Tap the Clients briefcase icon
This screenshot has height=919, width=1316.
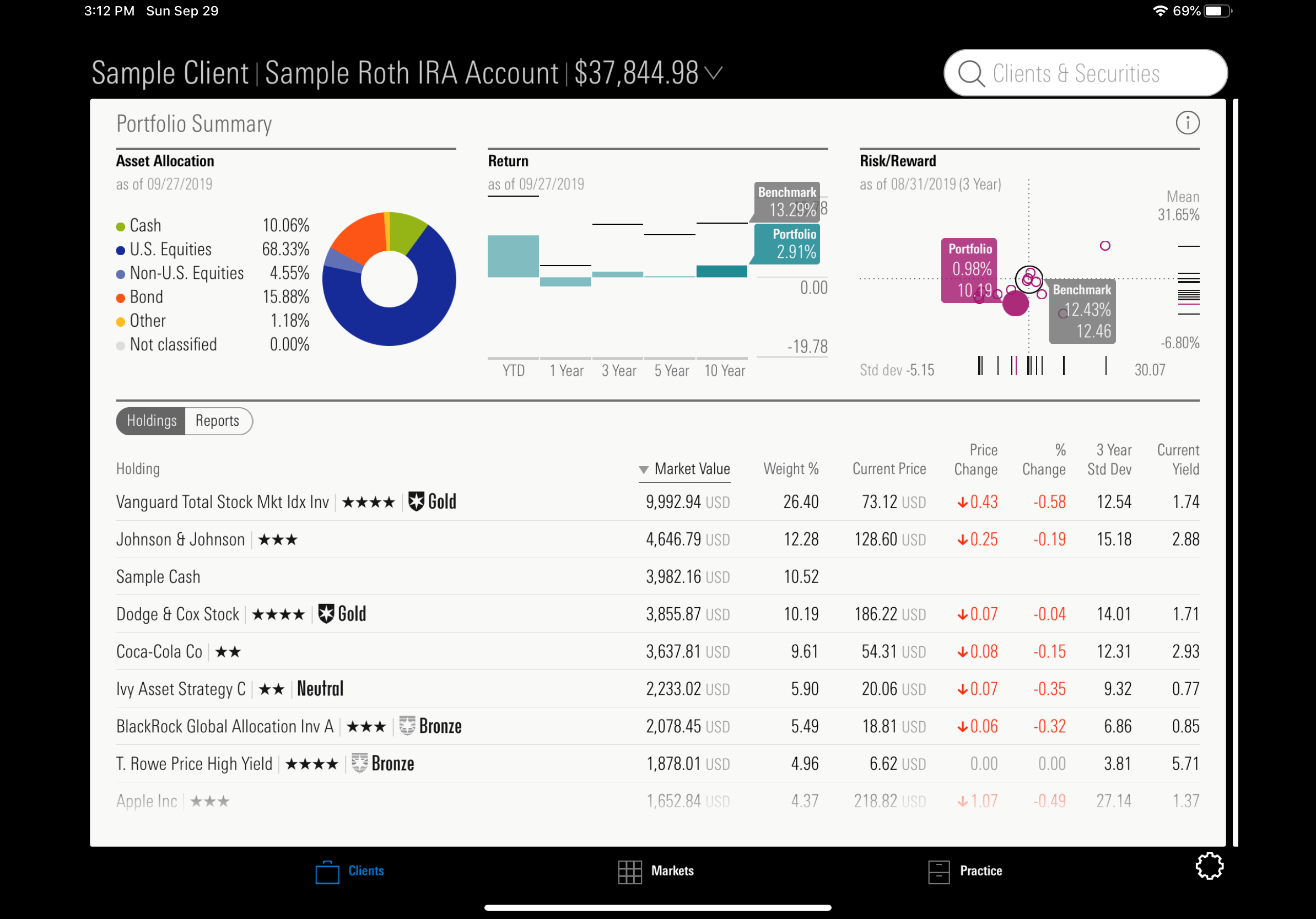[x=327, y=872]
